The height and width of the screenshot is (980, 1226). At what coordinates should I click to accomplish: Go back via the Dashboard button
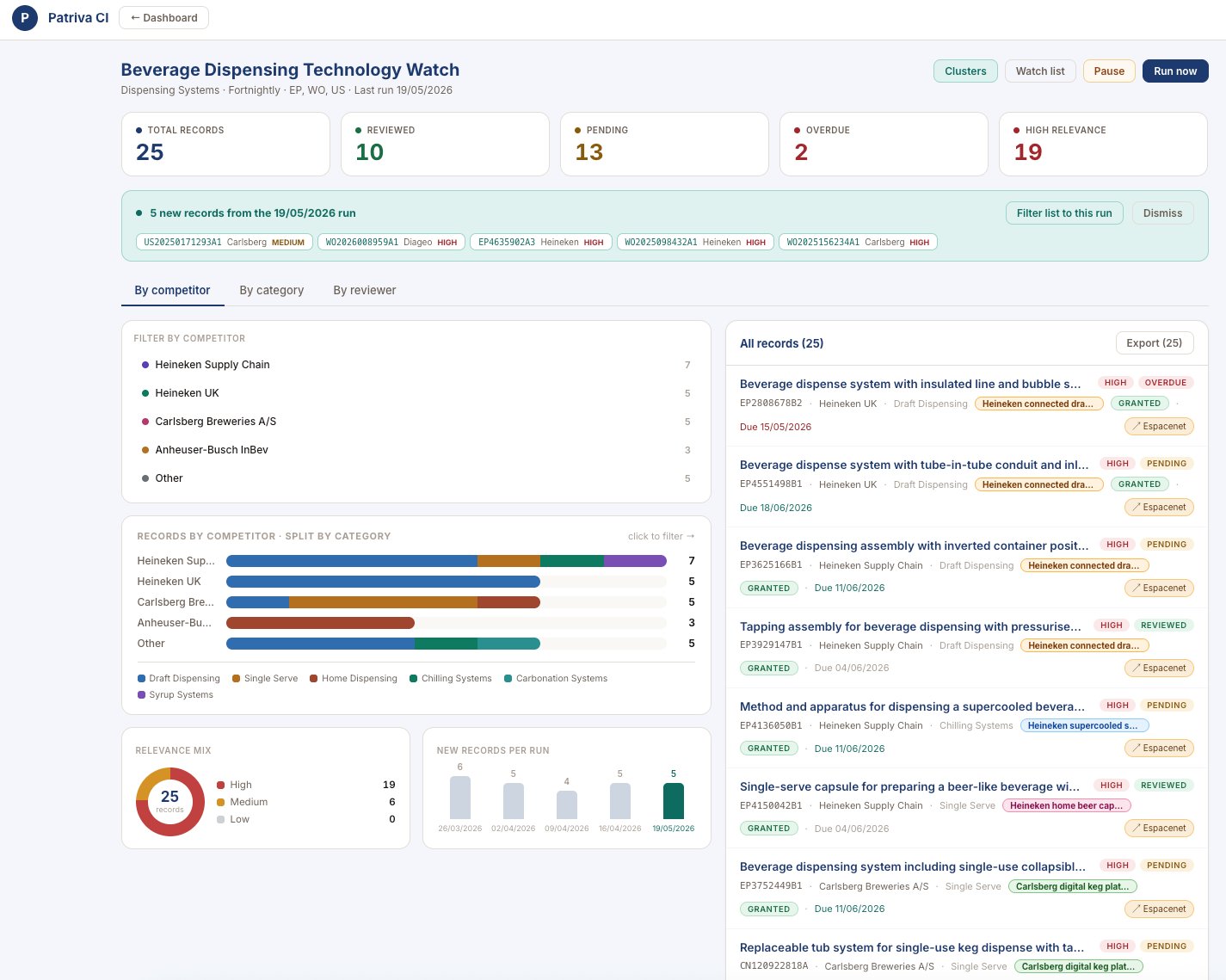(x=163, y=17)
